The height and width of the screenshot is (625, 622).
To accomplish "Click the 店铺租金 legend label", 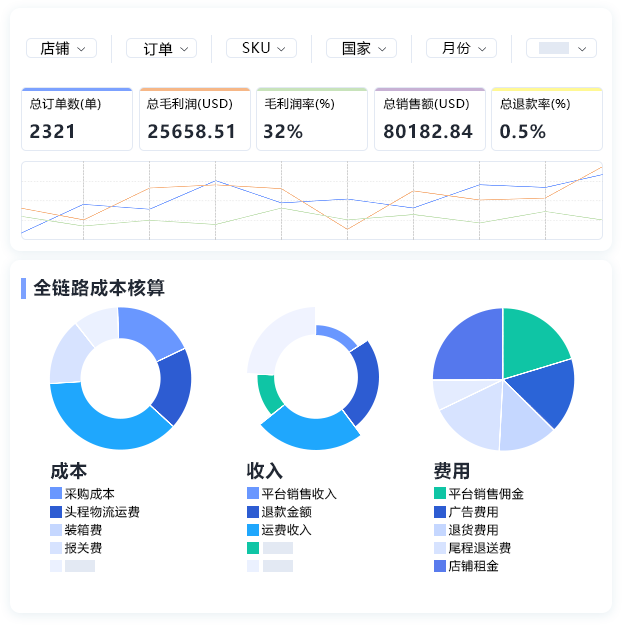I will click(474, 566).
